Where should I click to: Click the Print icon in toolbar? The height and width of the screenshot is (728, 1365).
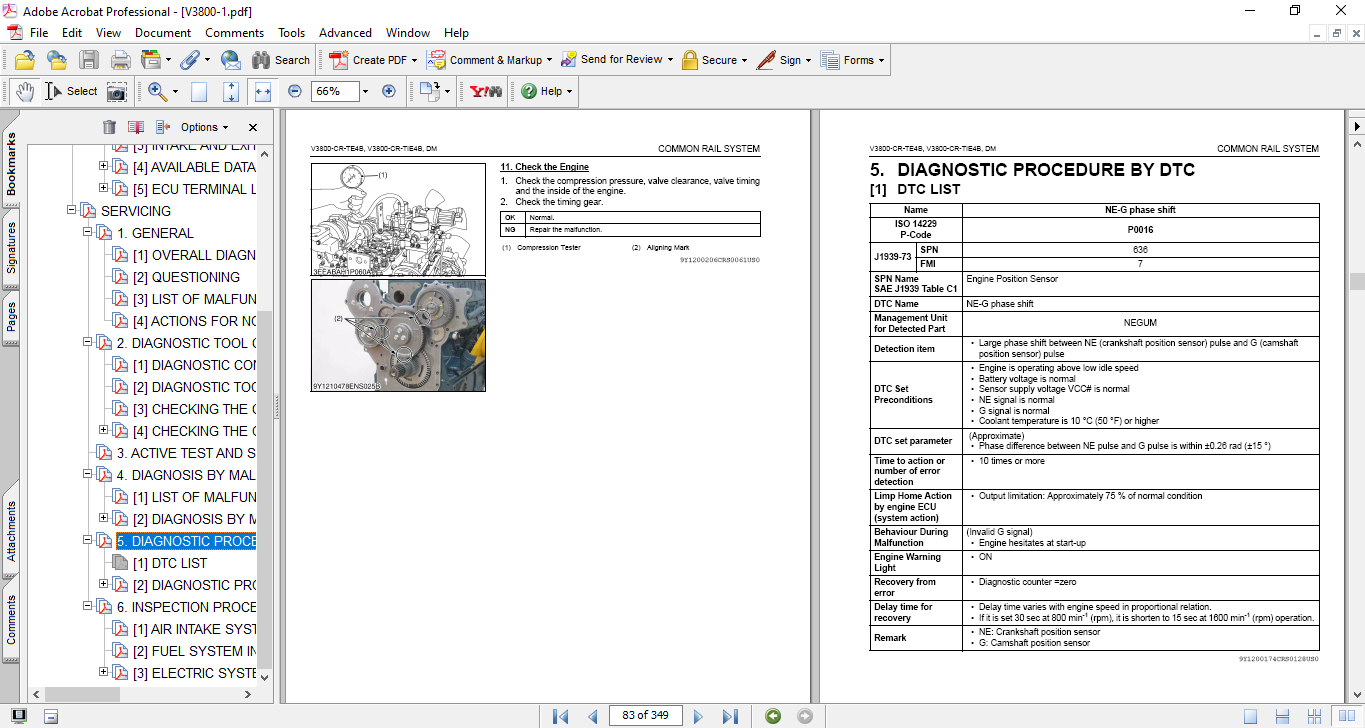120,60
